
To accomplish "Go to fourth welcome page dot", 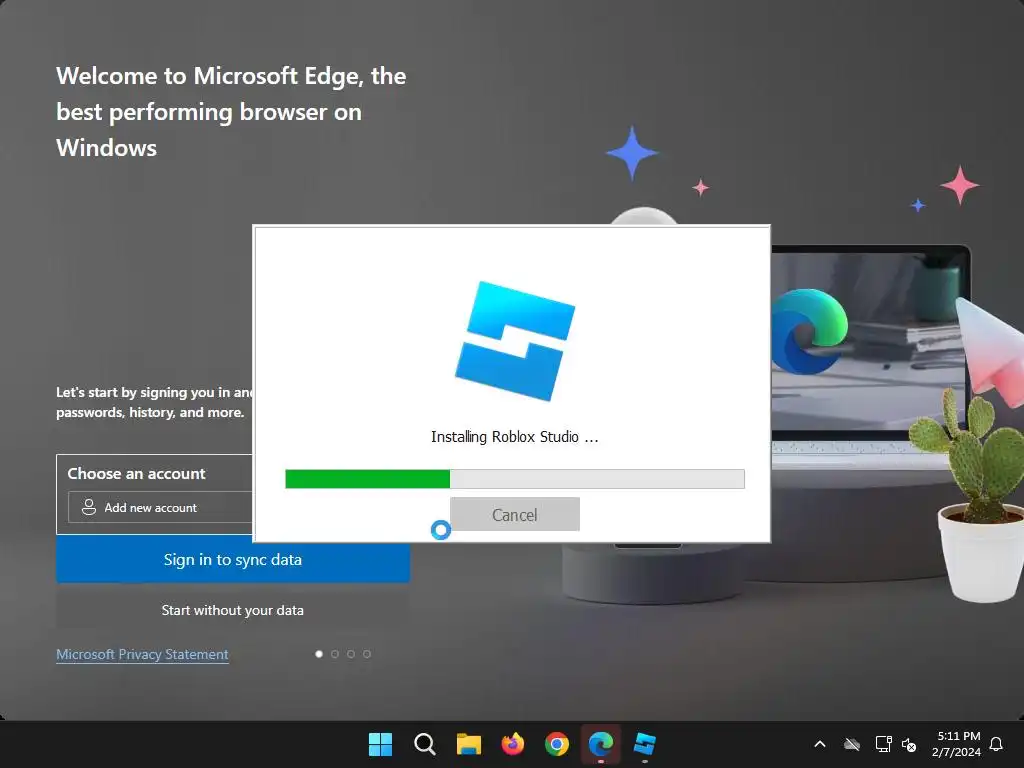I will click(367, 654).
